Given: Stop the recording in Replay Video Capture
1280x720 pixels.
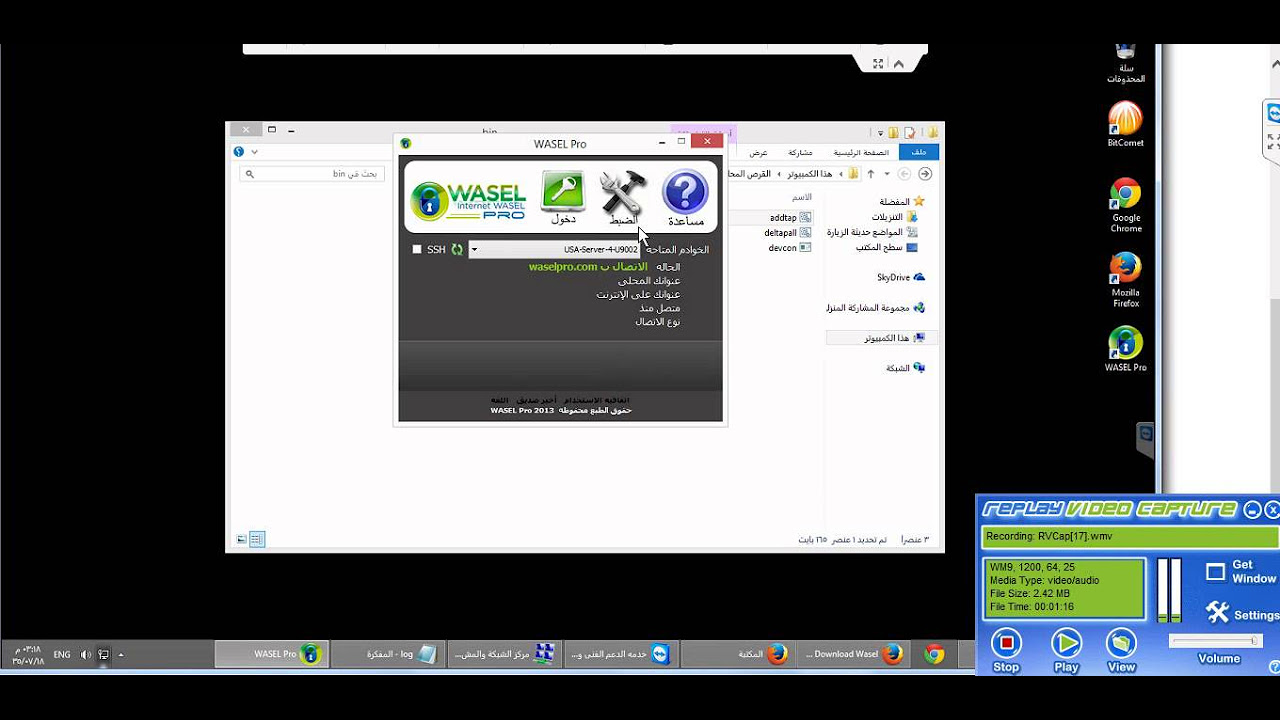Looking at the screenshot, I should coord(1006,651).
